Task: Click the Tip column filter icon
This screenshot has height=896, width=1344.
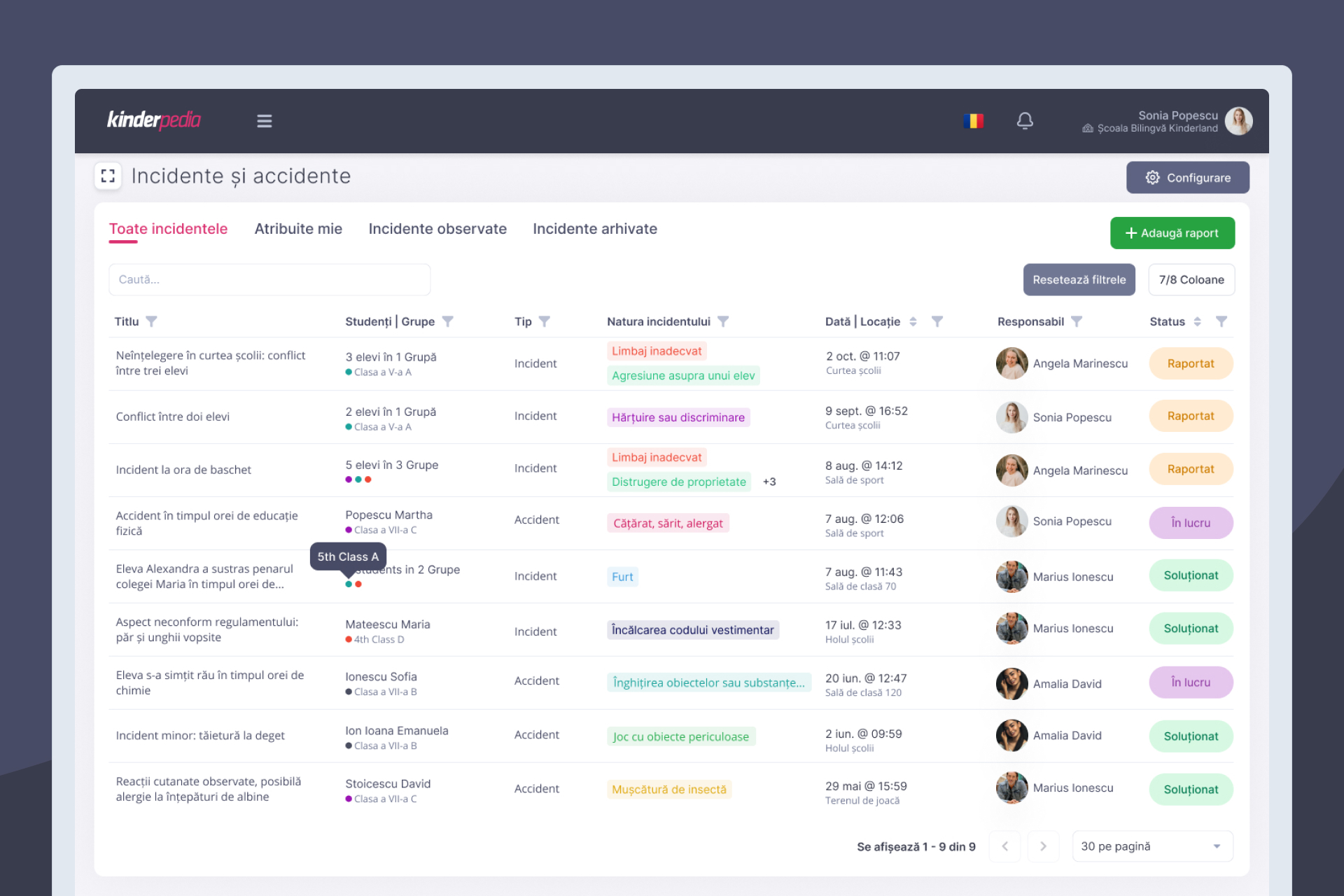Action: pos(545,321)
